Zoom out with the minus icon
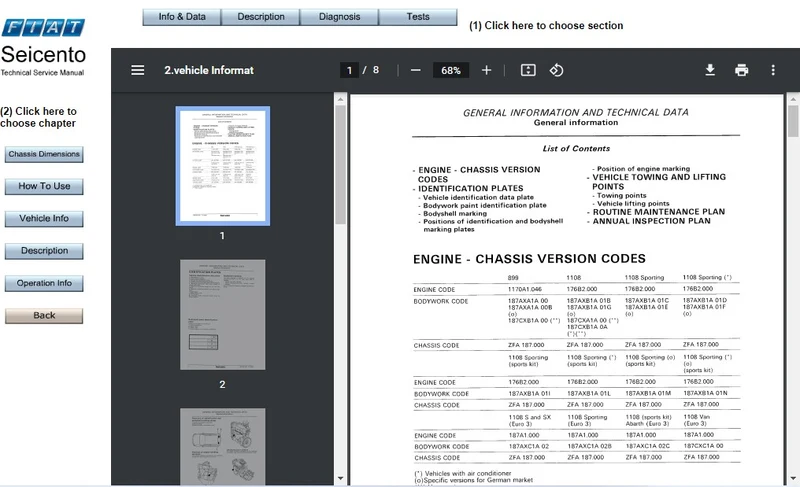Viewport: 800px width, 487px height. pyautogui.click(x=416, y=70)
